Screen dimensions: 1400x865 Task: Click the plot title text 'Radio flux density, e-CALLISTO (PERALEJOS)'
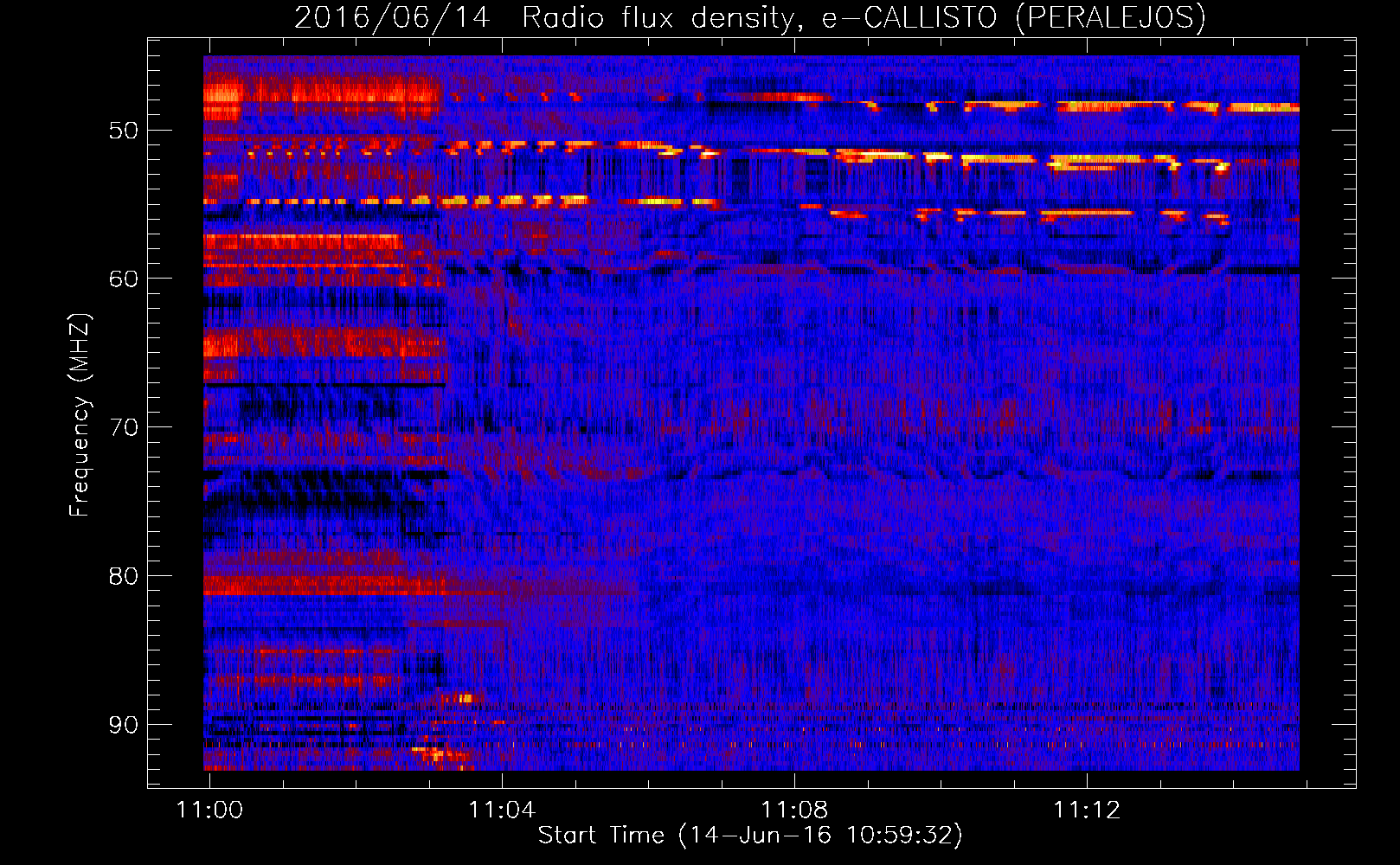(864, 17)
